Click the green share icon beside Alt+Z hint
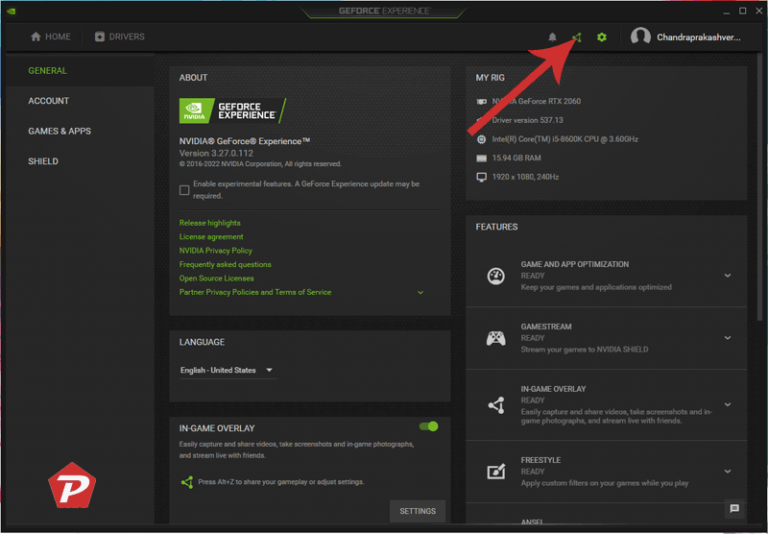This screenshot has height=534, width=768. [187, 482]
